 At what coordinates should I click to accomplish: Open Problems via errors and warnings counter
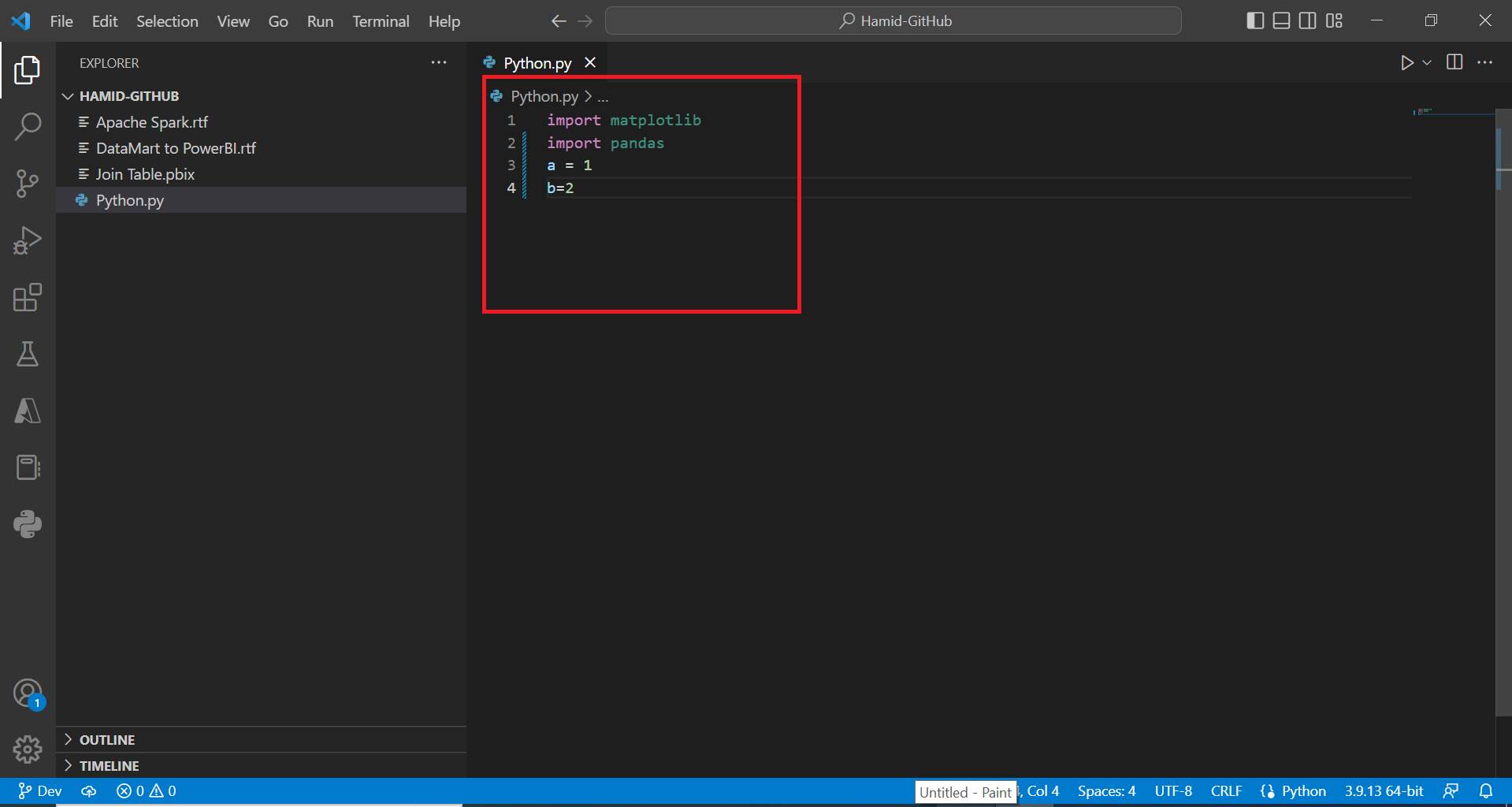[147, 791]
